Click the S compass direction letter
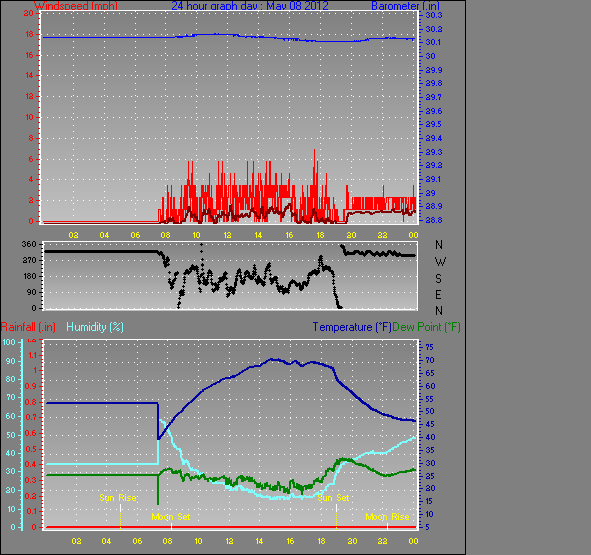Screen dimensions: 591x555 (438, 279)
